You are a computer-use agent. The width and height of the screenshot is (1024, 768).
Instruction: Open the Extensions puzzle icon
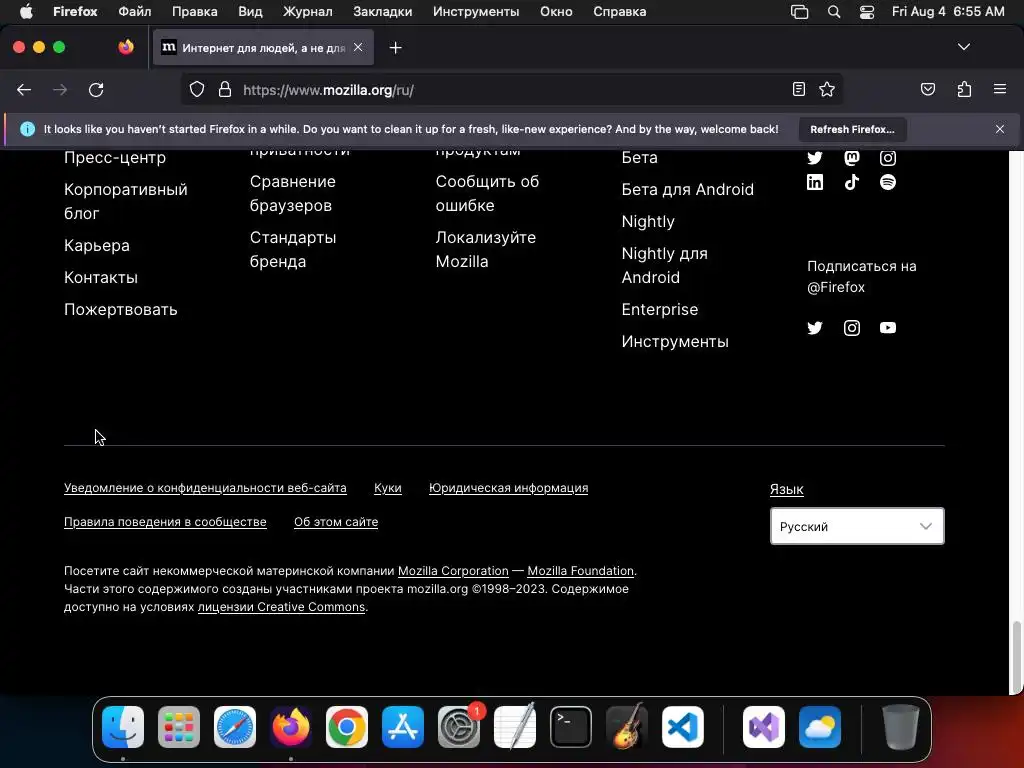pos(965,89)
